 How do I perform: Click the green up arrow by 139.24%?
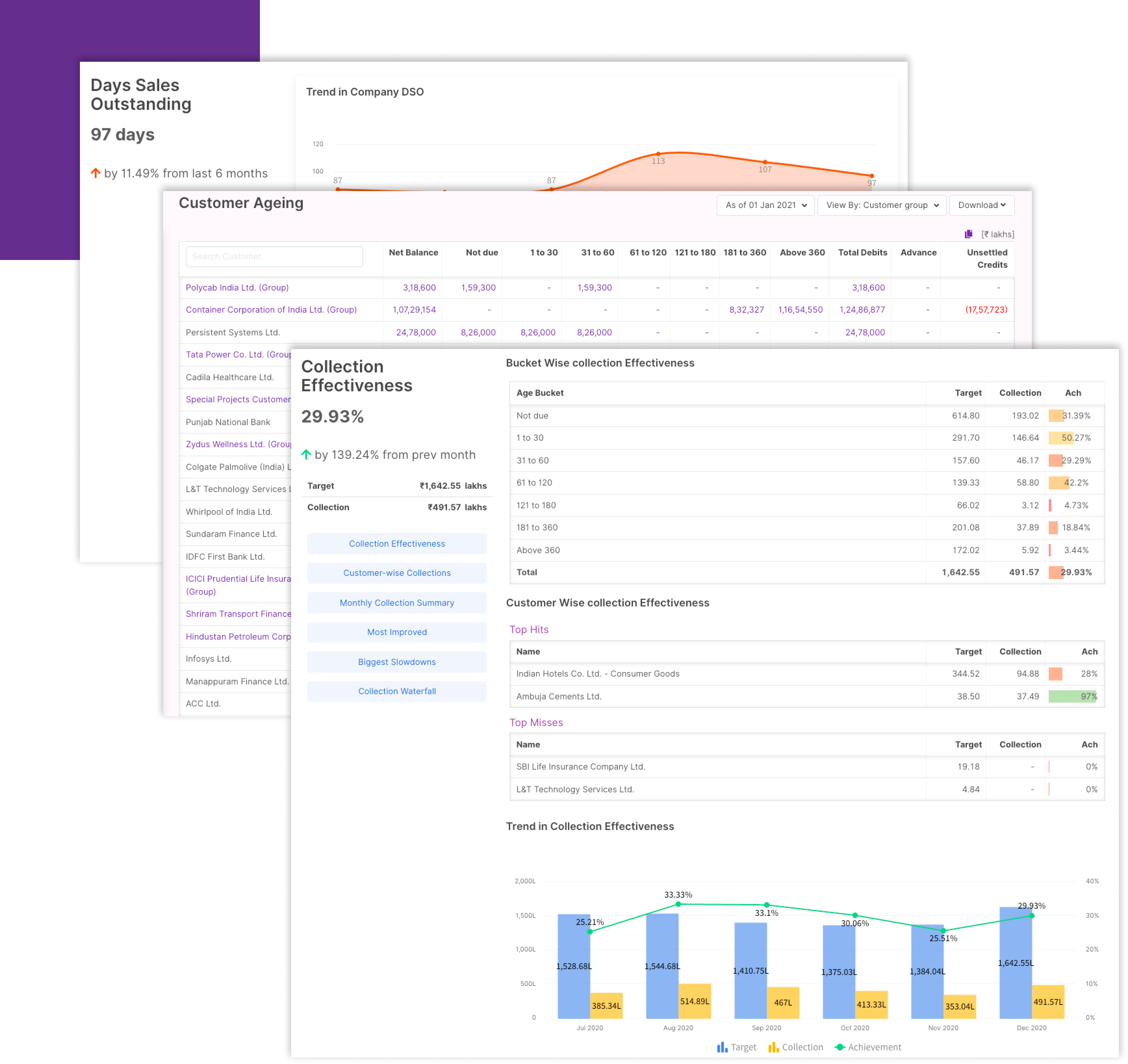[x=306, y=455]
